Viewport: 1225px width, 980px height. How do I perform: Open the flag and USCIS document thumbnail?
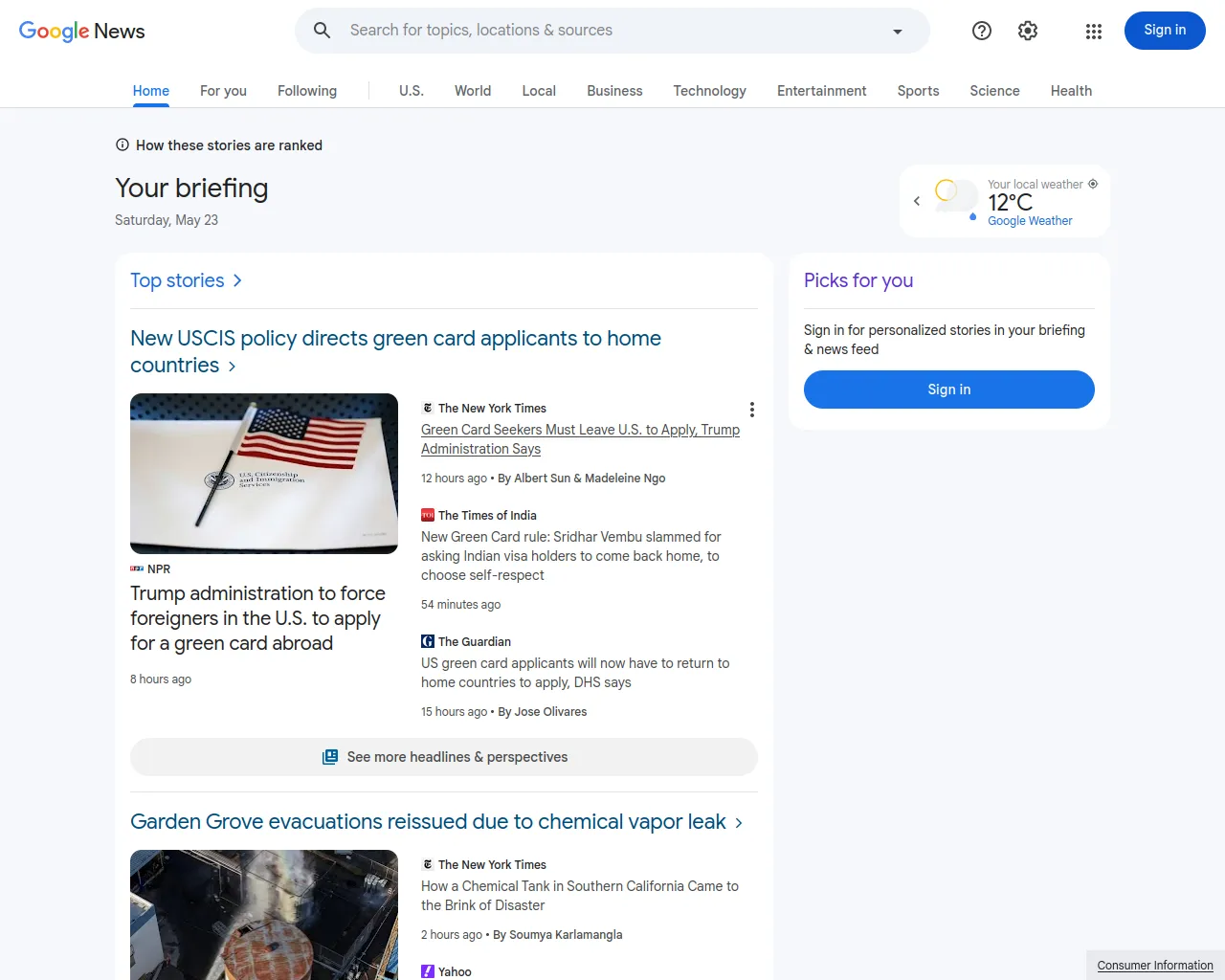coord(264,474)
